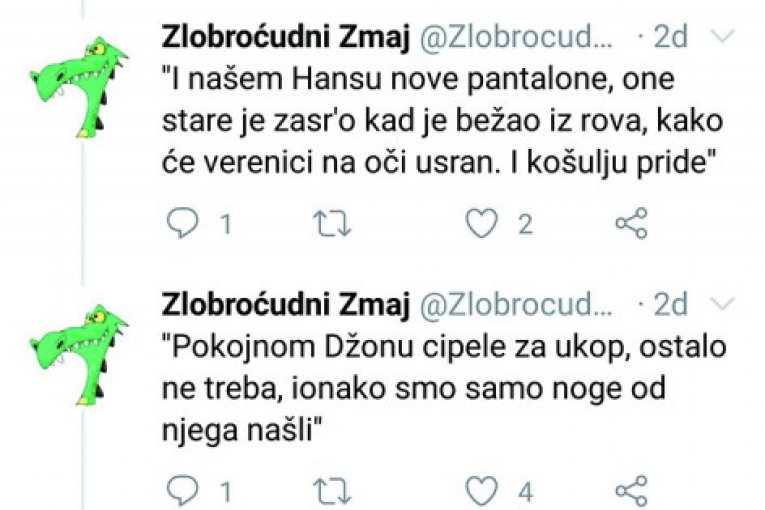The image size is (765, 510).
Task: Open first tweet's 2d timestamp
Action: (670, 37)
